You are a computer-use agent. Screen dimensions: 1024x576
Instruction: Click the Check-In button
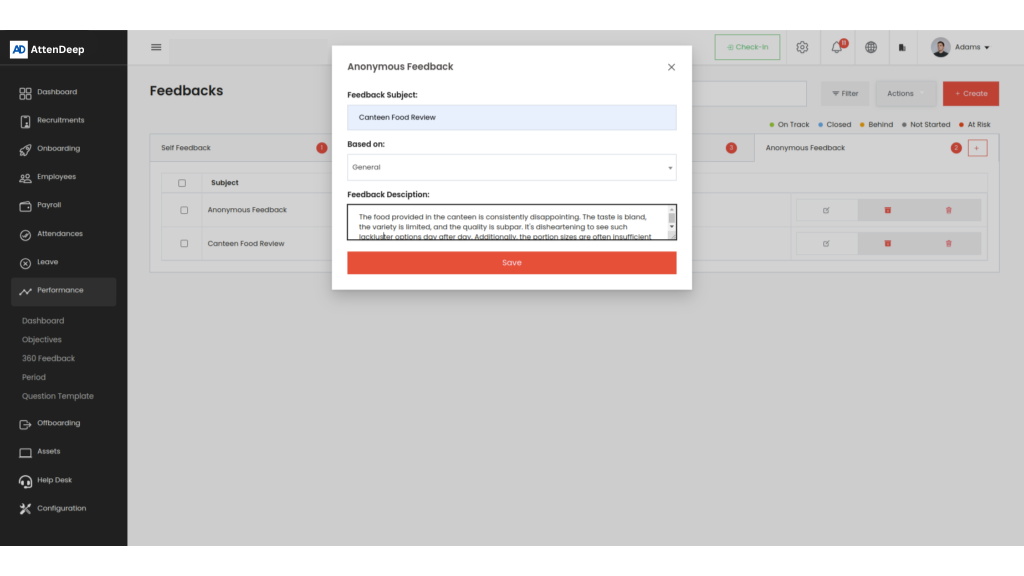click(747, 47)
